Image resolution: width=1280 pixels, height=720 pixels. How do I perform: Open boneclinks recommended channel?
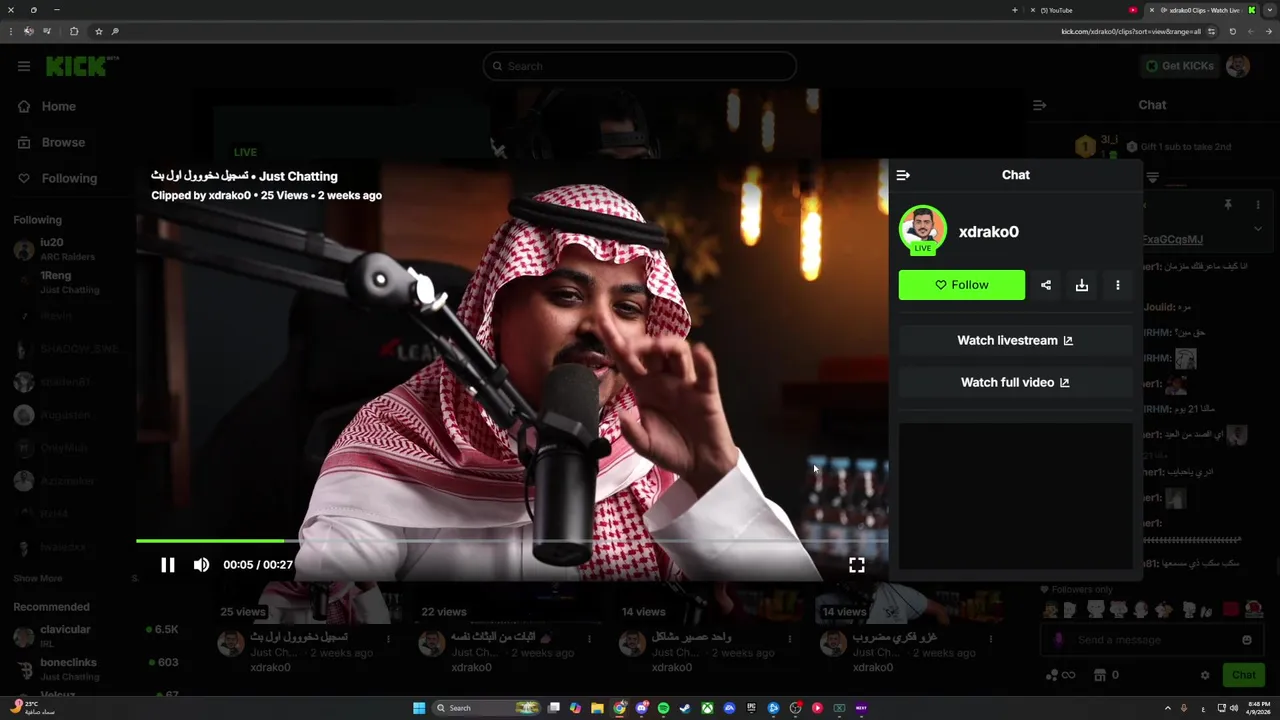[95, 668]
